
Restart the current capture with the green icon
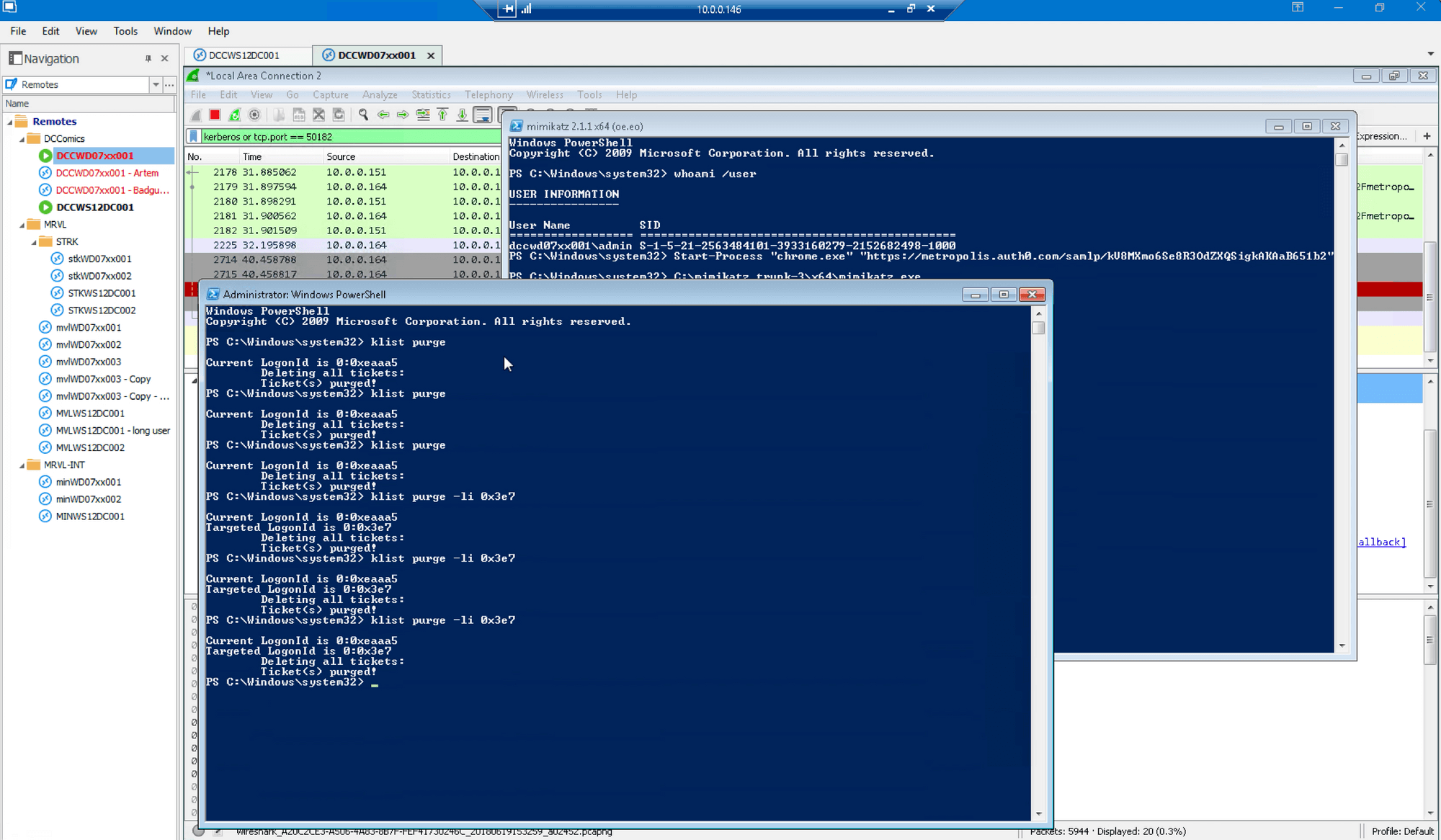point(235,115)
